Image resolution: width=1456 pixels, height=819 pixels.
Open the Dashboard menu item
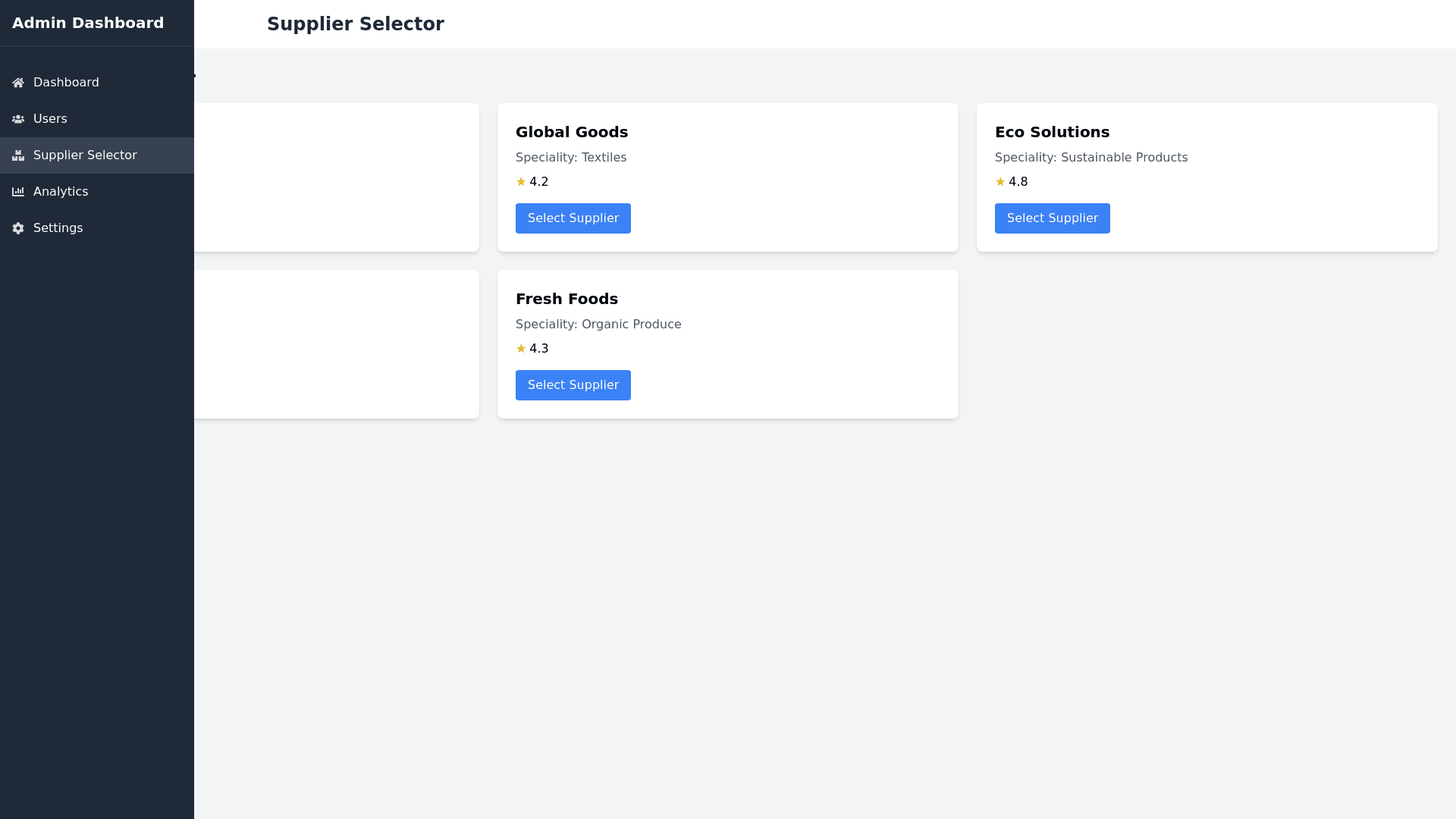coord(66,83)
